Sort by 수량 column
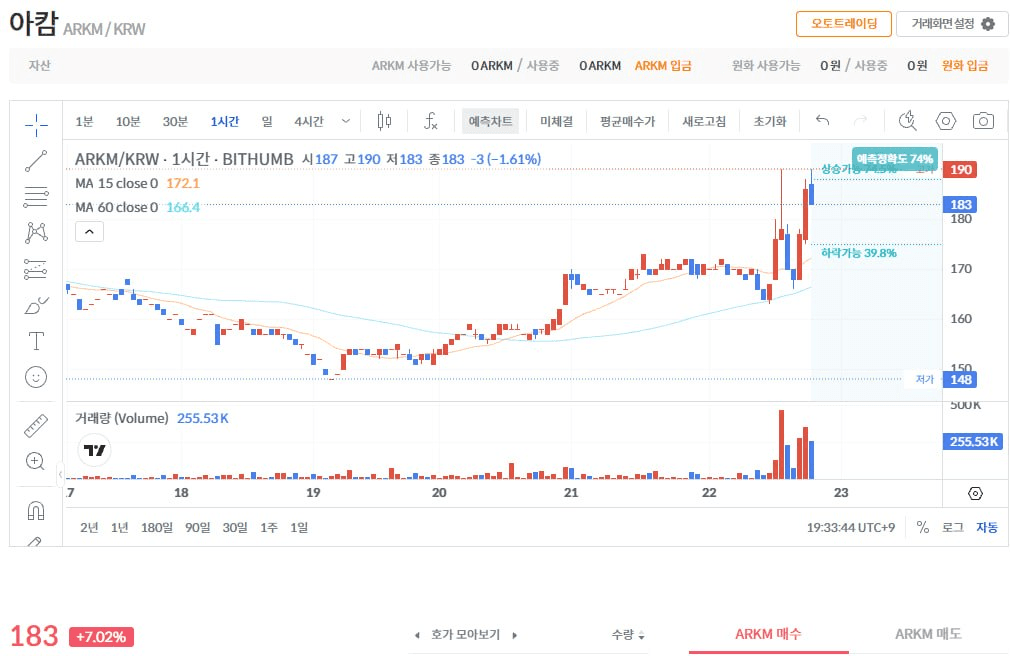This screenshot has height=656, width=1010. (628, 635)
